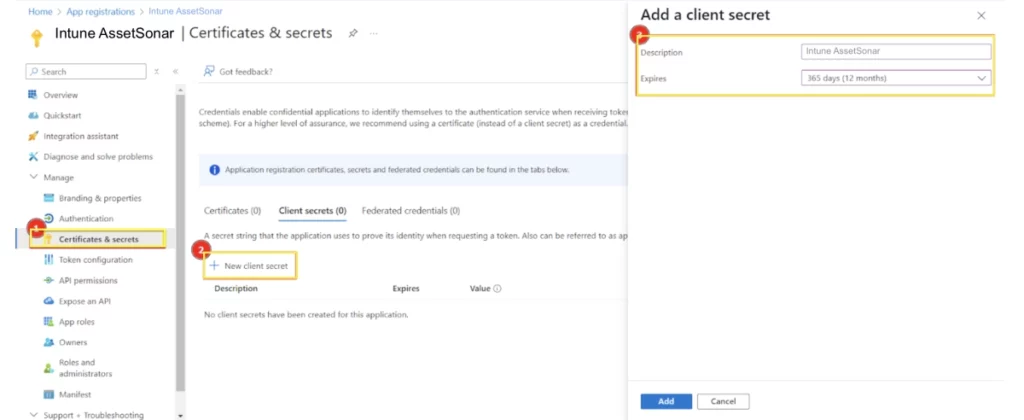The height and width of the screenshot is (420, 1024).
Task: Click the App registrations breadcrumb link
Action: (x=101, y=11)
